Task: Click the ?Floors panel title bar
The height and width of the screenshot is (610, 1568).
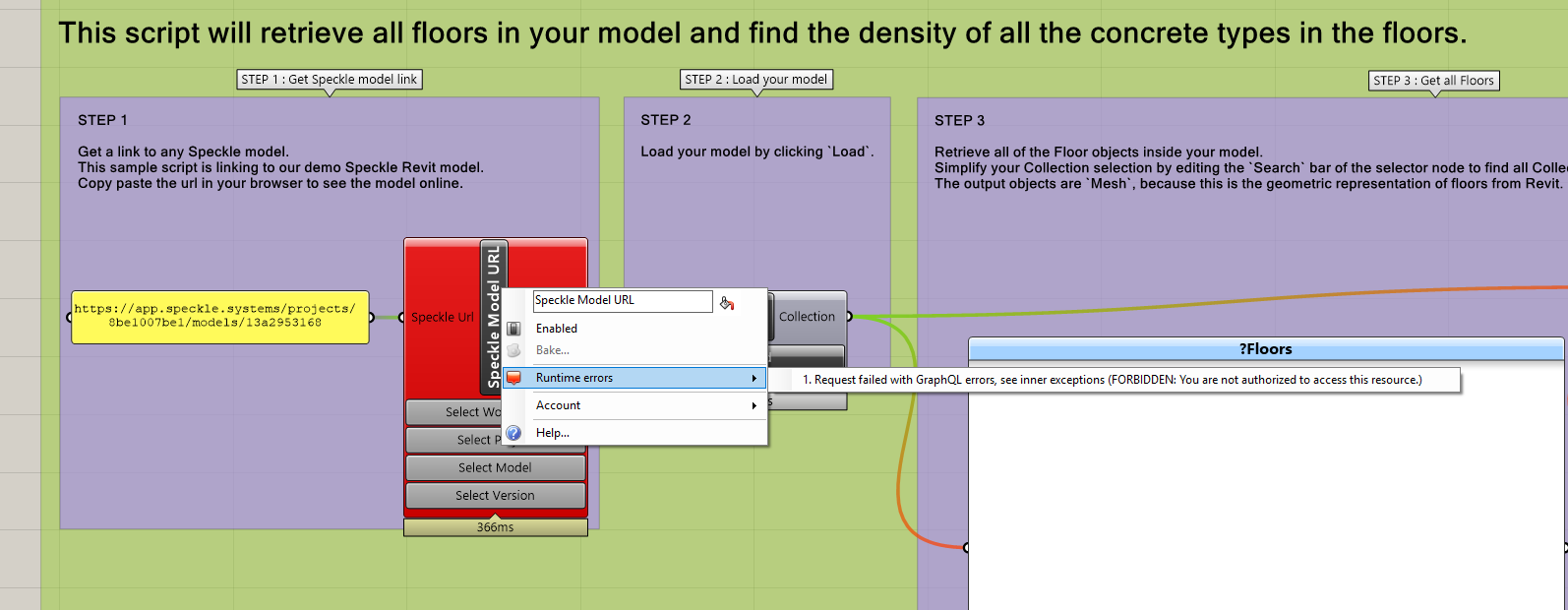Action: [x=1266, y=349]
